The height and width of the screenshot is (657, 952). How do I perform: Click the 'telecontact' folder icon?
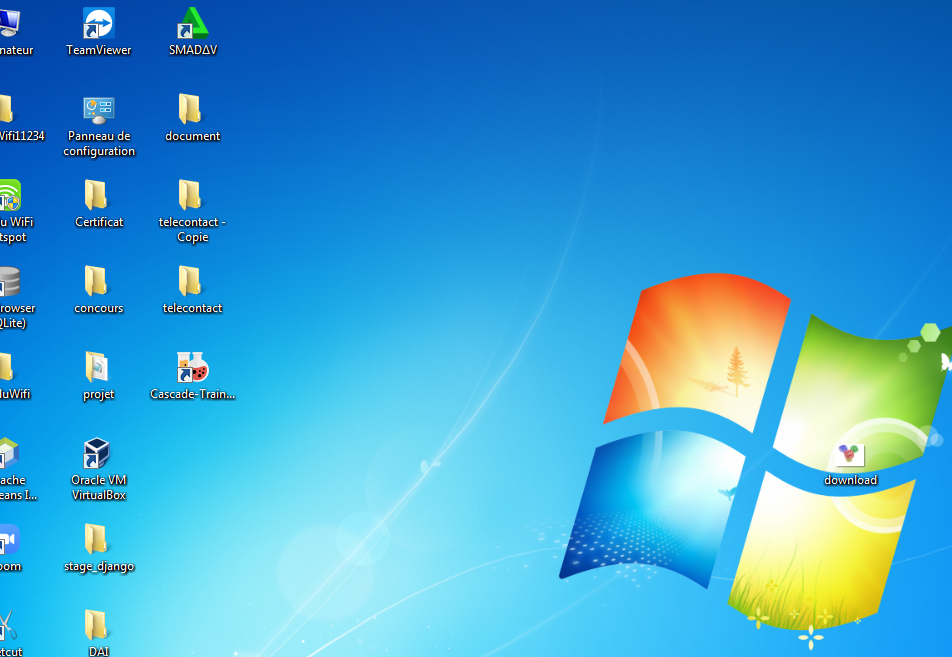(x=191, y=282)
